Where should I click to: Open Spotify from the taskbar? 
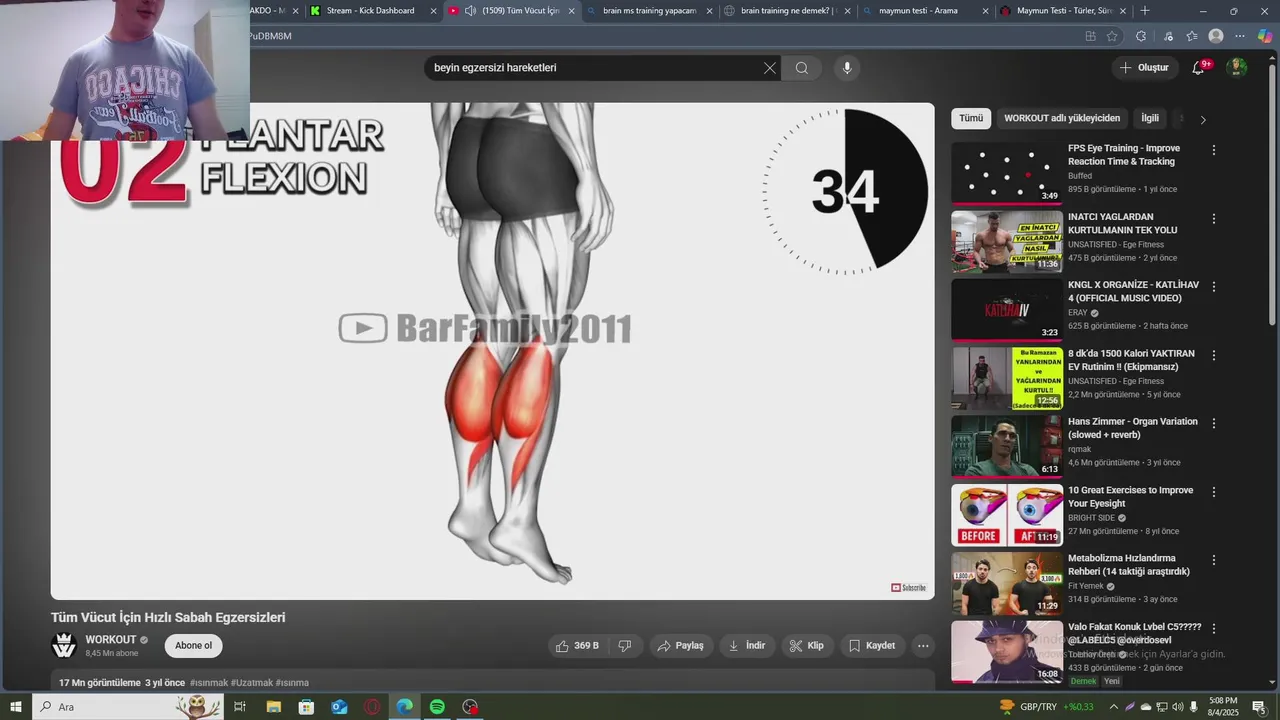tap(437, 707)
